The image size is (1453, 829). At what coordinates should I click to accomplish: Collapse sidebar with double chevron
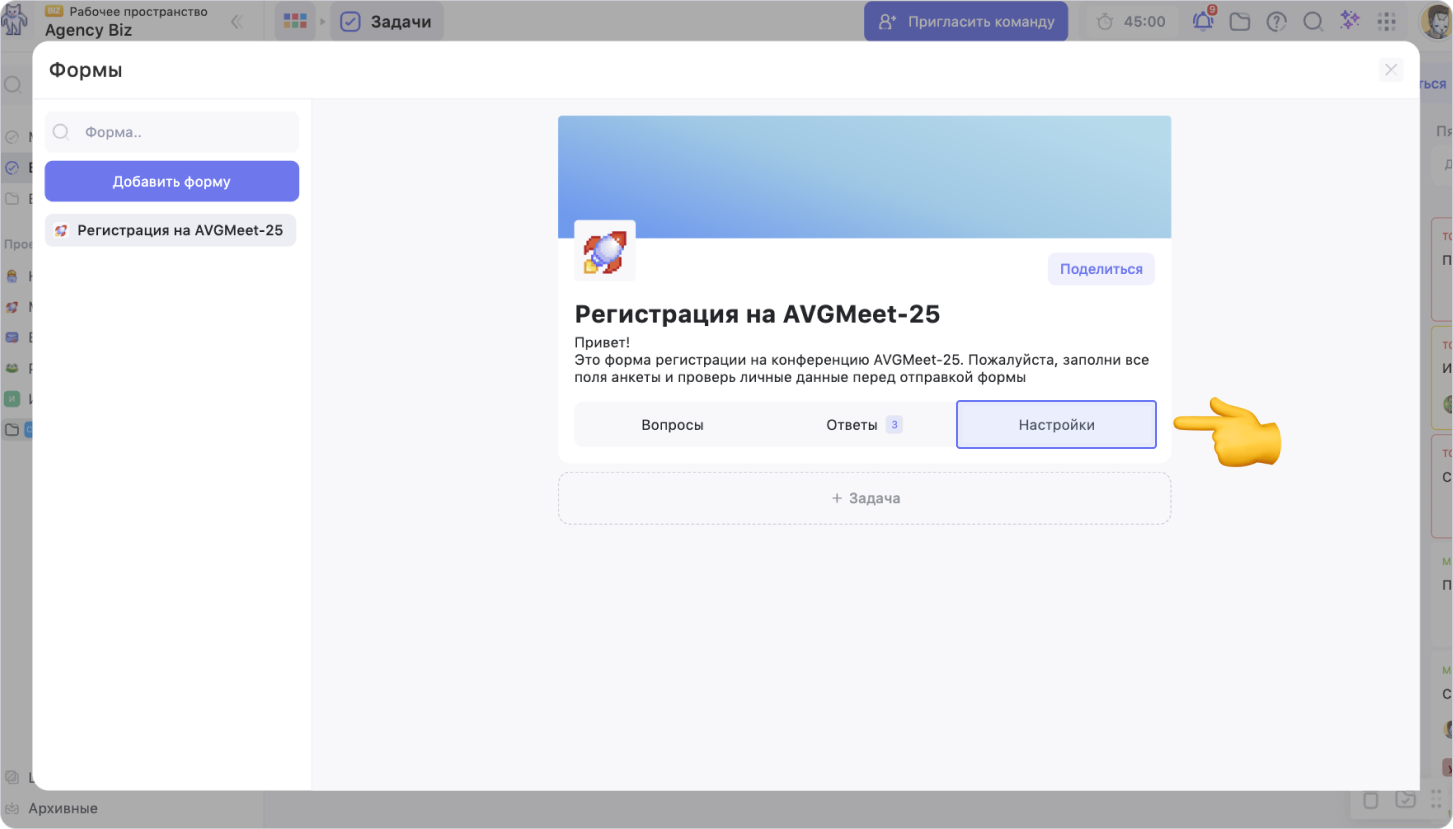237,21
